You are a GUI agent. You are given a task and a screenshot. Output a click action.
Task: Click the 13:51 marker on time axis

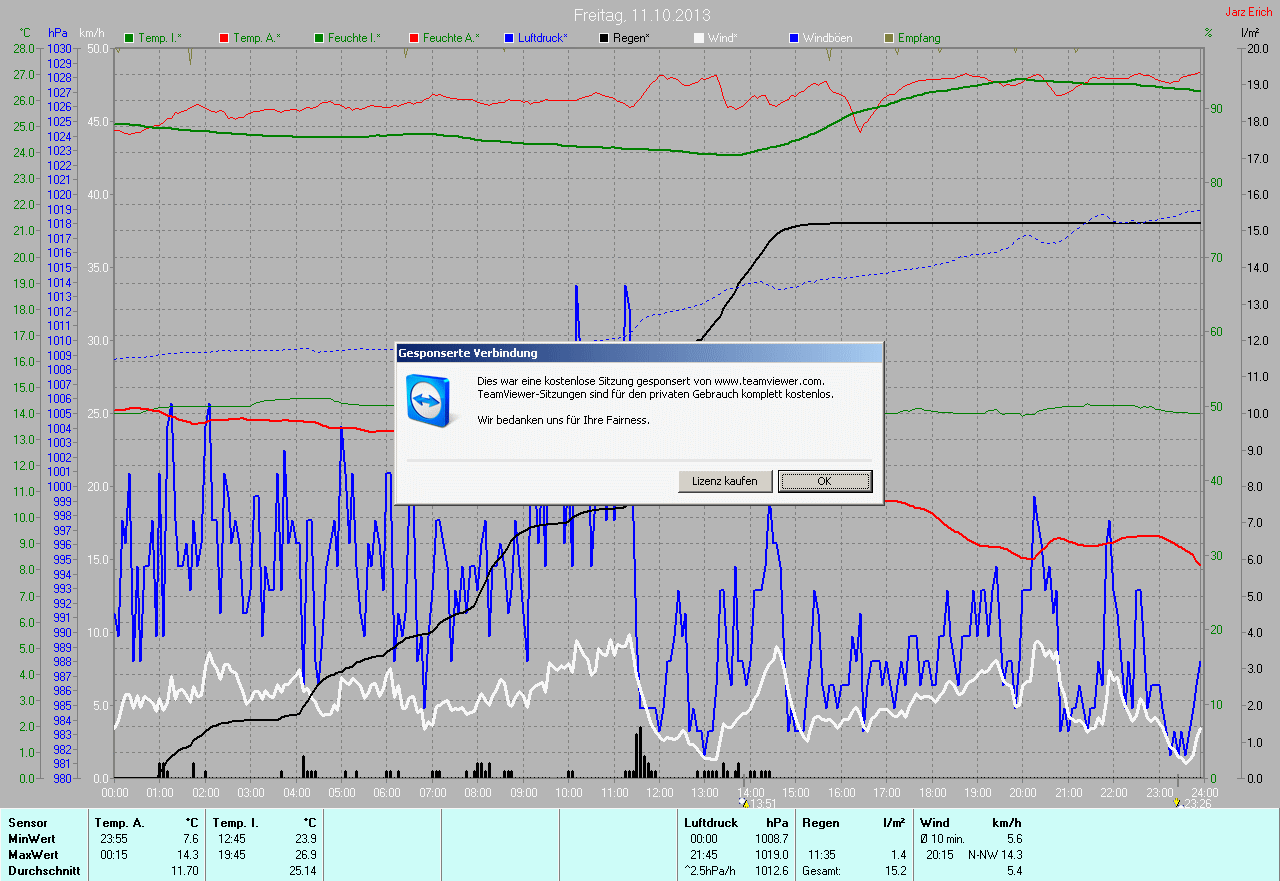click(763, 803)
